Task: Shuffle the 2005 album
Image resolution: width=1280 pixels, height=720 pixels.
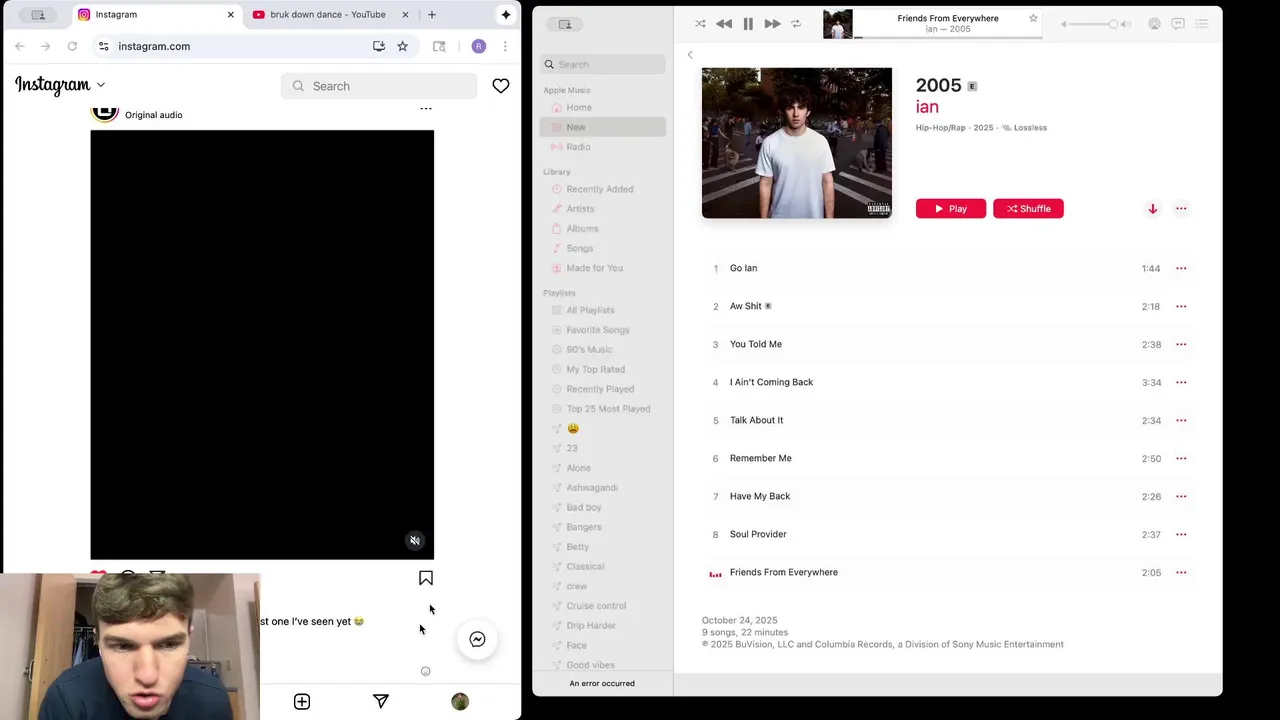Action: click(x=1028, y=208)
